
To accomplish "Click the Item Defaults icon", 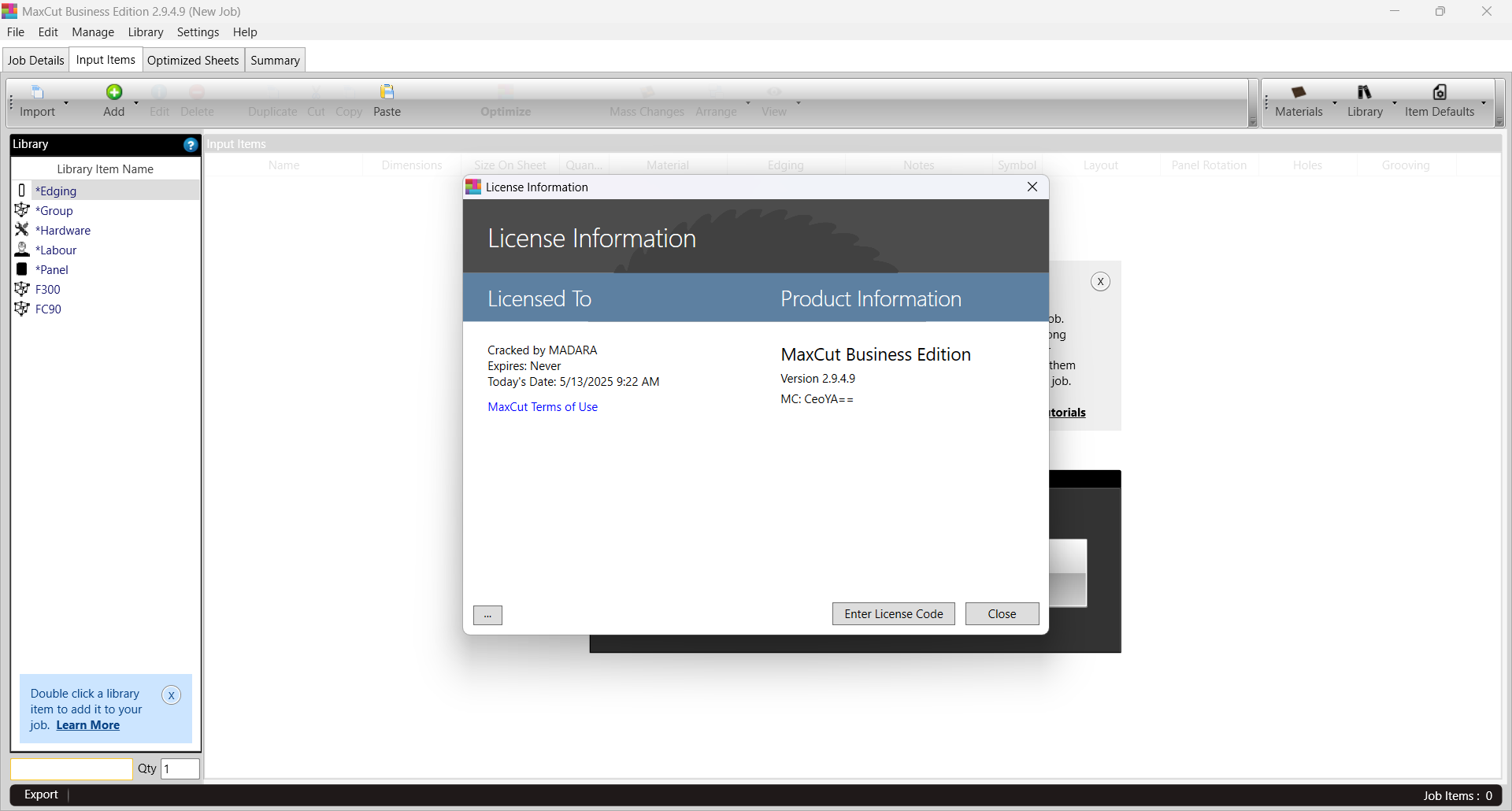I will (x=1440, y=92).
